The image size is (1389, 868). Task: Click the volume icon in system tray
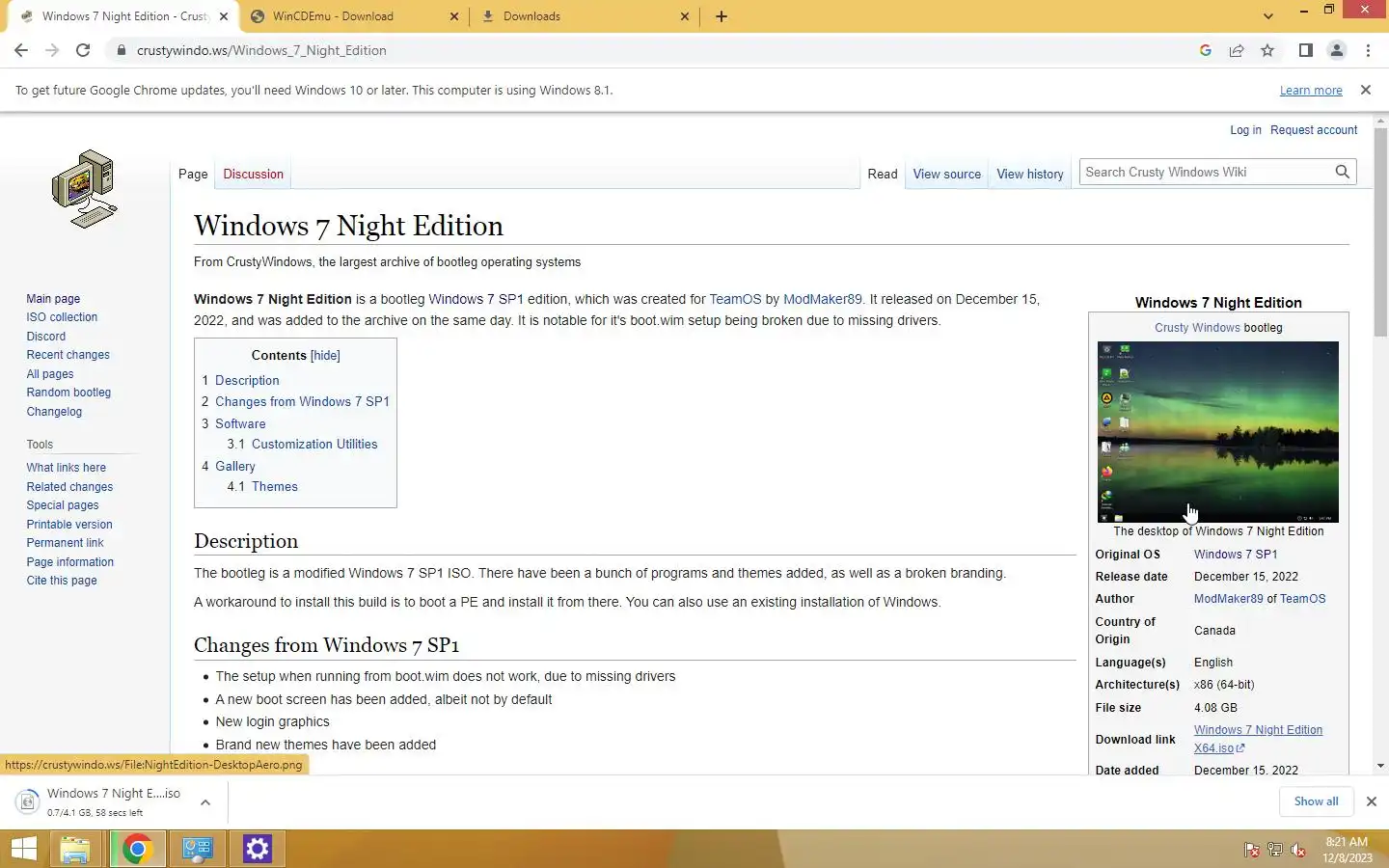[x=1298, y=850]
